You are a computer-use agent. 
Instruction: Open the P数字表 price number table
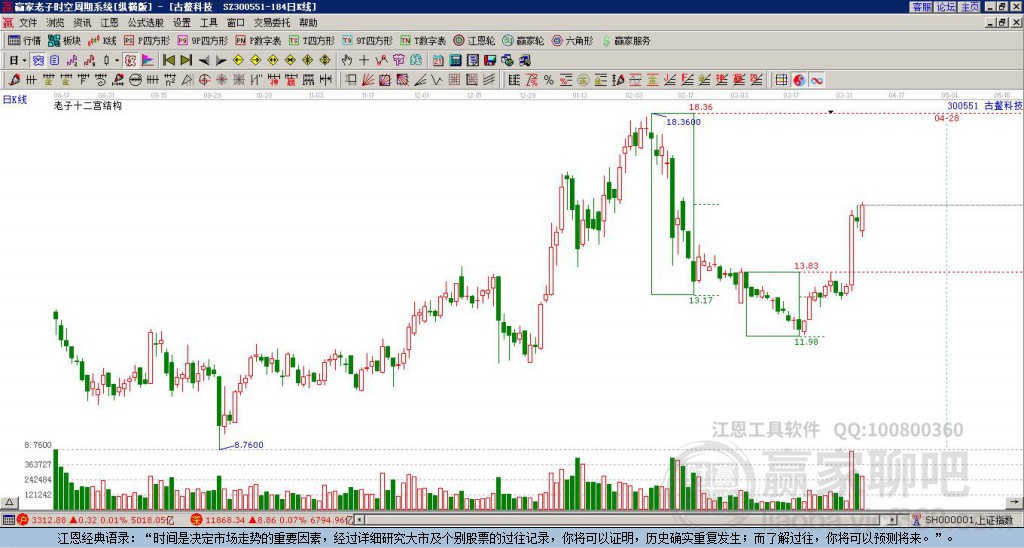pos(259,40)
